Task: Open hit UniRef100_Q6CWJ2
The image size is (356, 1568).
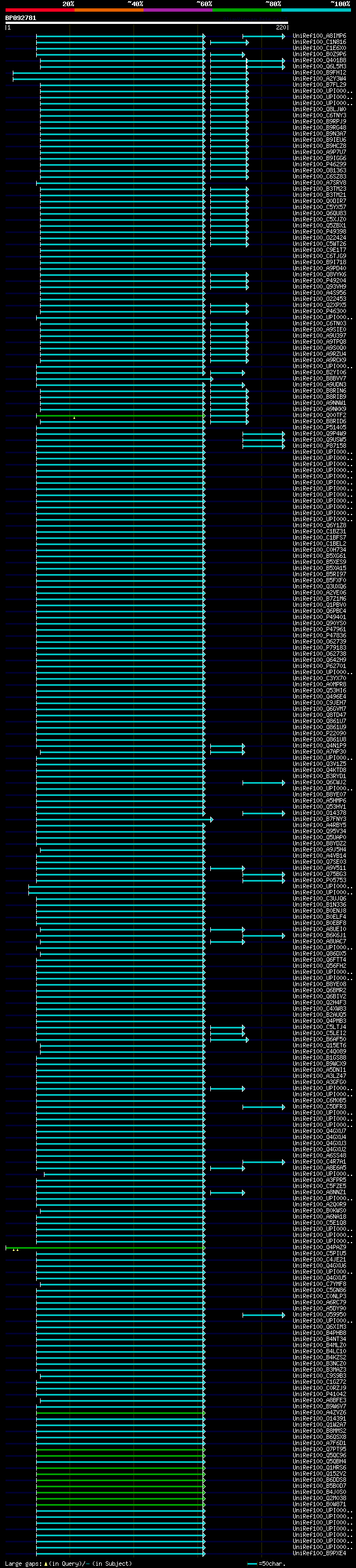Action: [319, 782]
